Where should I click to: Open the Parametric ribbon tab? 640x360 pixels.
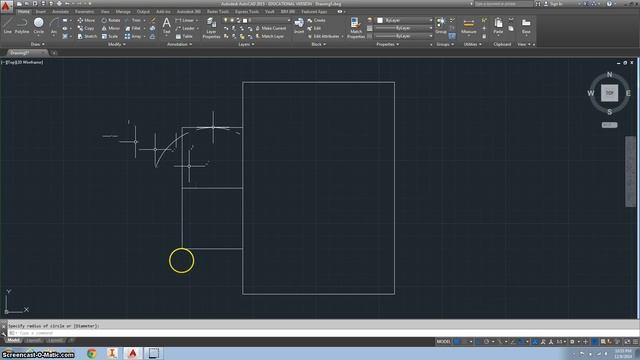pos(84,11)
